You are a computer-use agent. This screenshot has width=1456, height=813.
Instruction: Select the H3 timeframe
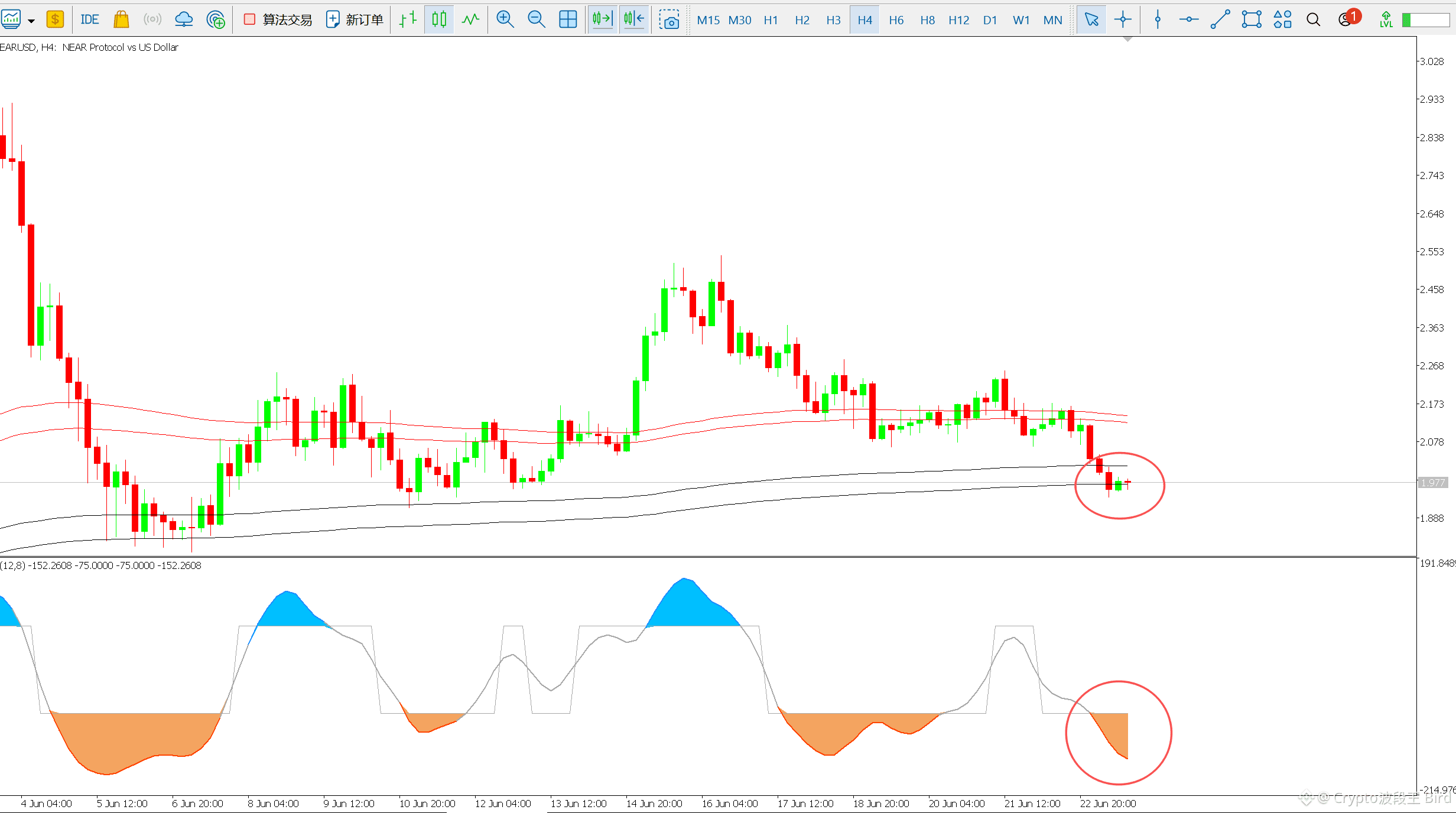tap(833, 20)
